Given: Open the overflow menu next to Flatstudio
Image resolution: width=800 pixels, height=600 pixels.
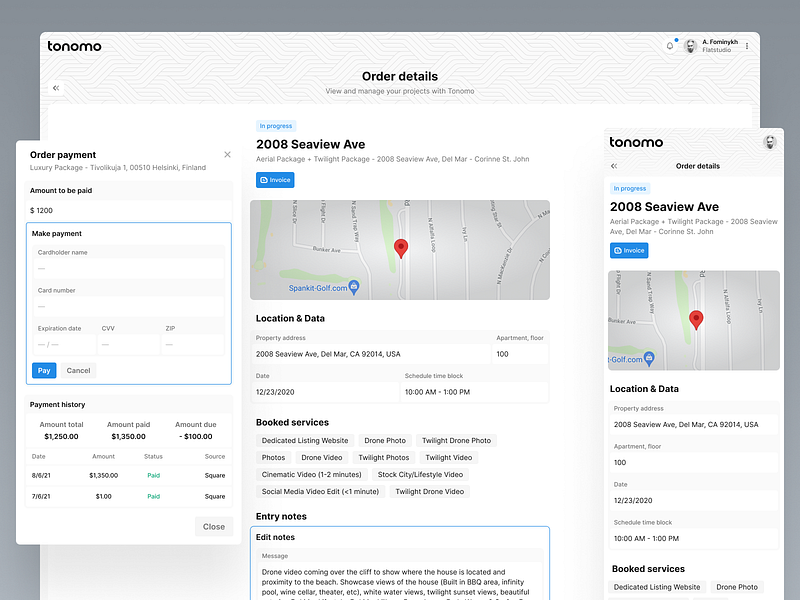Looking at the screenshot, I should point(749,44).
